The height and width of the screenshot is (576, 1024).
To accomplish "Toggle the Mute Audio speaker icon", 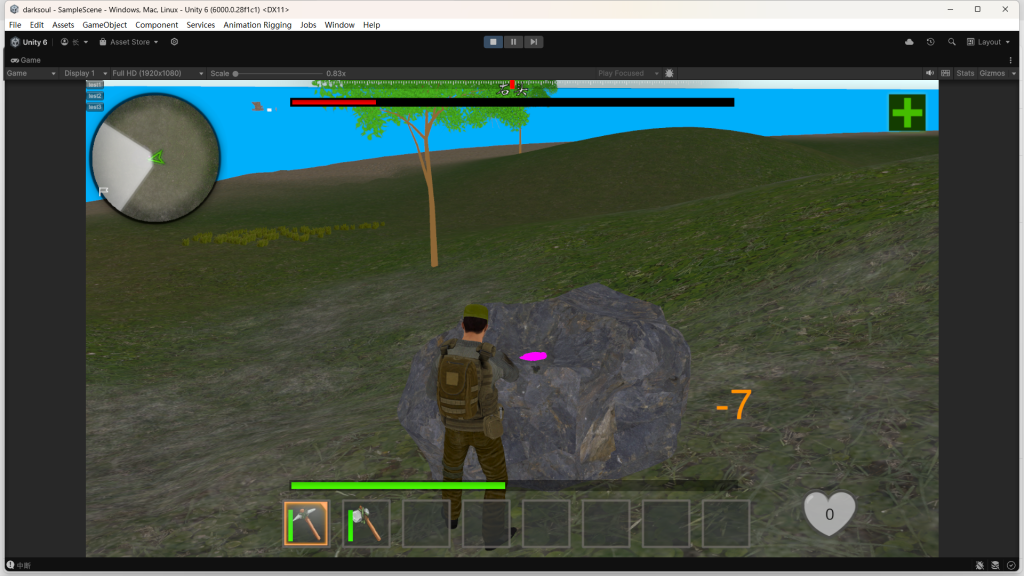I will pos(930,73).
